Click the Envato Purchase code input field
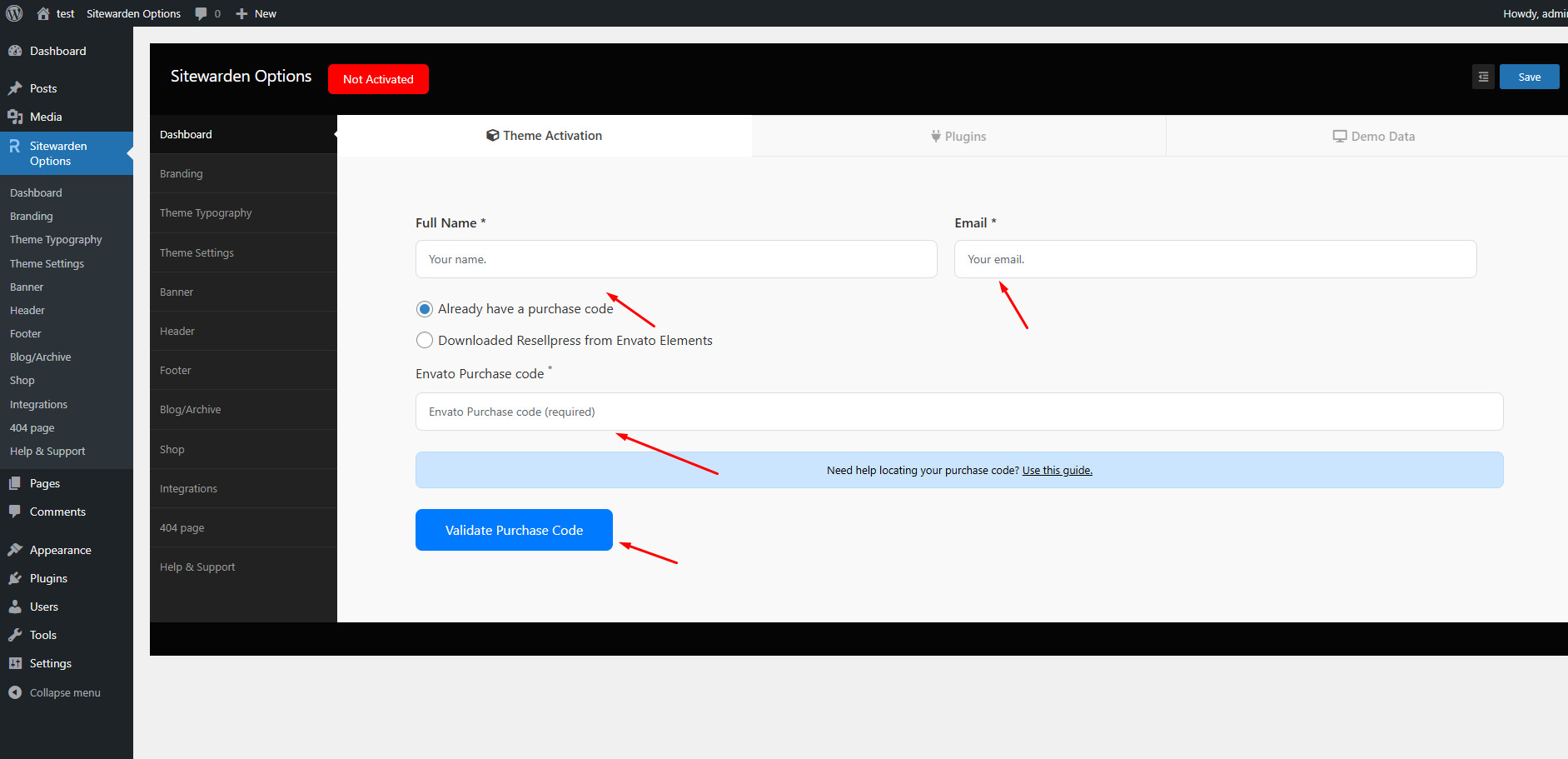The image size is (1568, 759). (959, 412)
